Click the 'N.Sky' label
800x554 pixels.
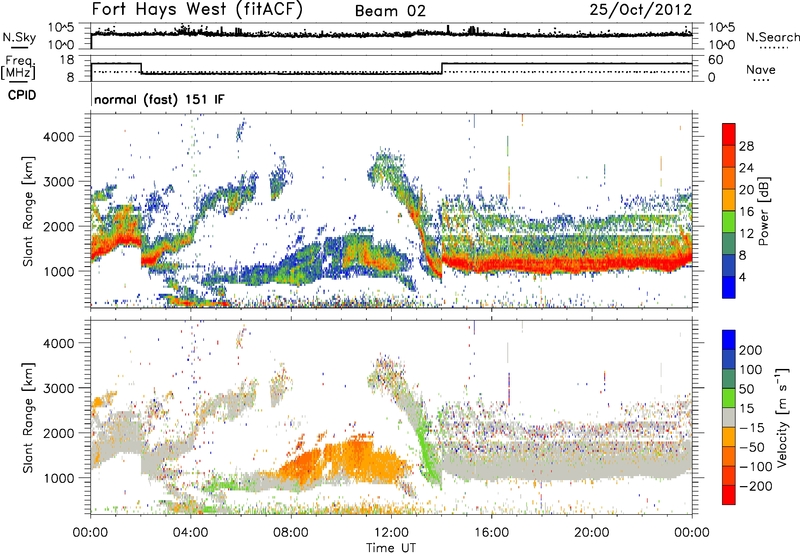pos(19,37)
